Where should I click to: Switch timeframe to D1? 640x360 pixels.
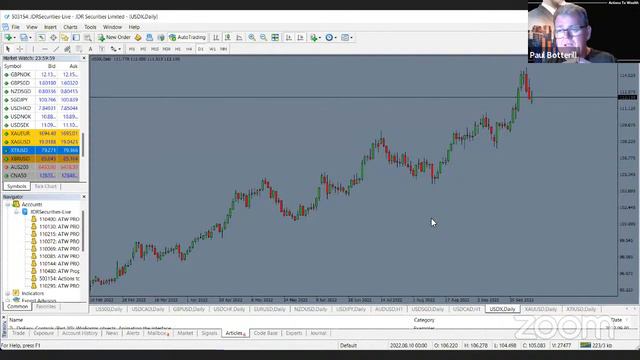200,49
